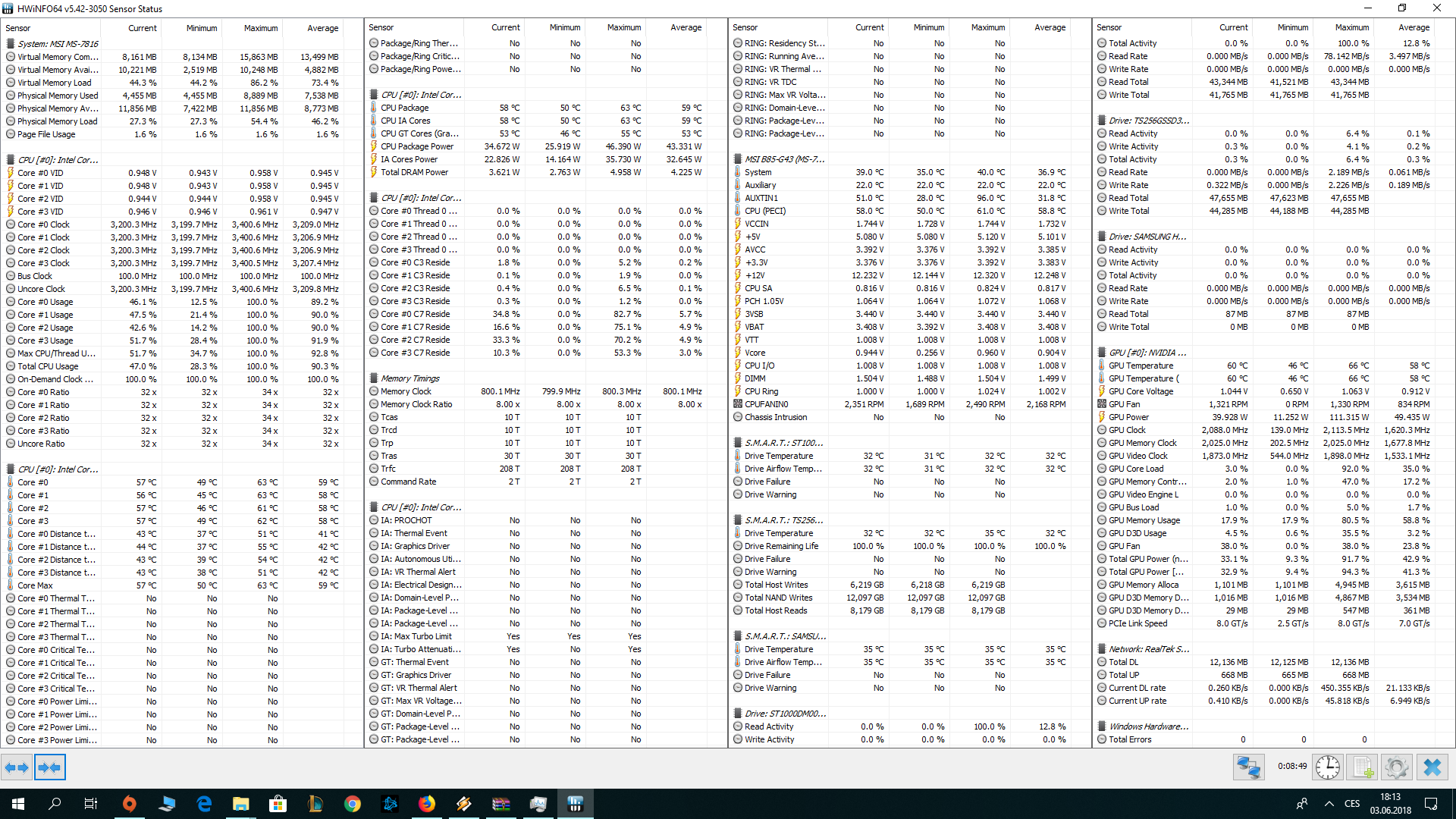
Task: Collapse the System: MSI MS-7816 group header
Action: point(58,44)
